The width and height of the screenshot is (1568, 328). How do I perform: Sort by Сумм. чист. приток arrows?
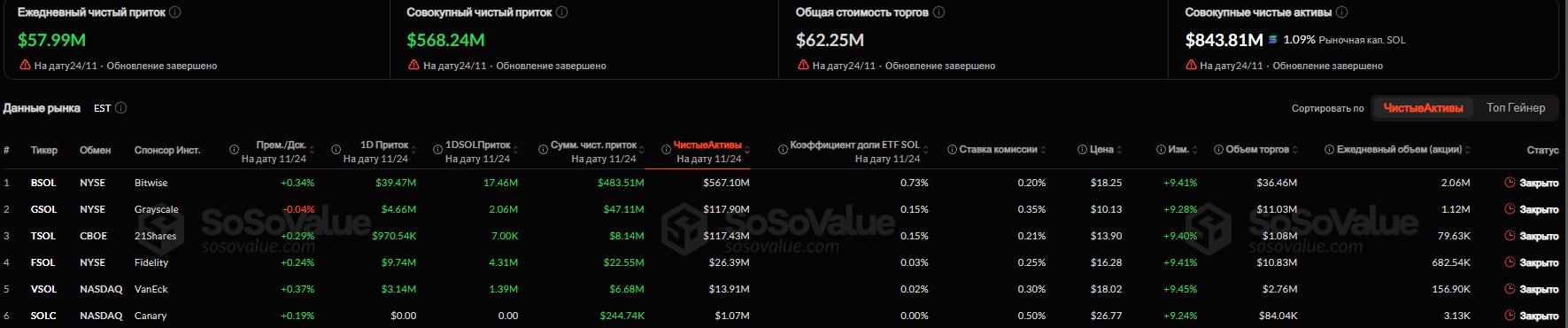[x=642, y=150]
